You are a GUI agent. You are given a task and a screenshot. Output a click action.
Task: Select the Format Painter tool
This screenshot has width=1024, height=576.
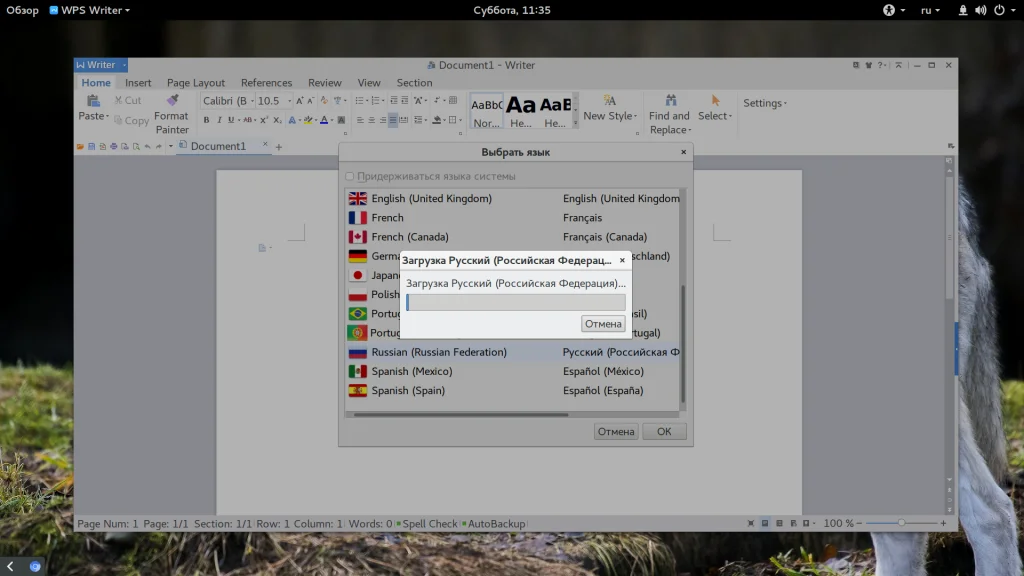[x=172, y=101]
